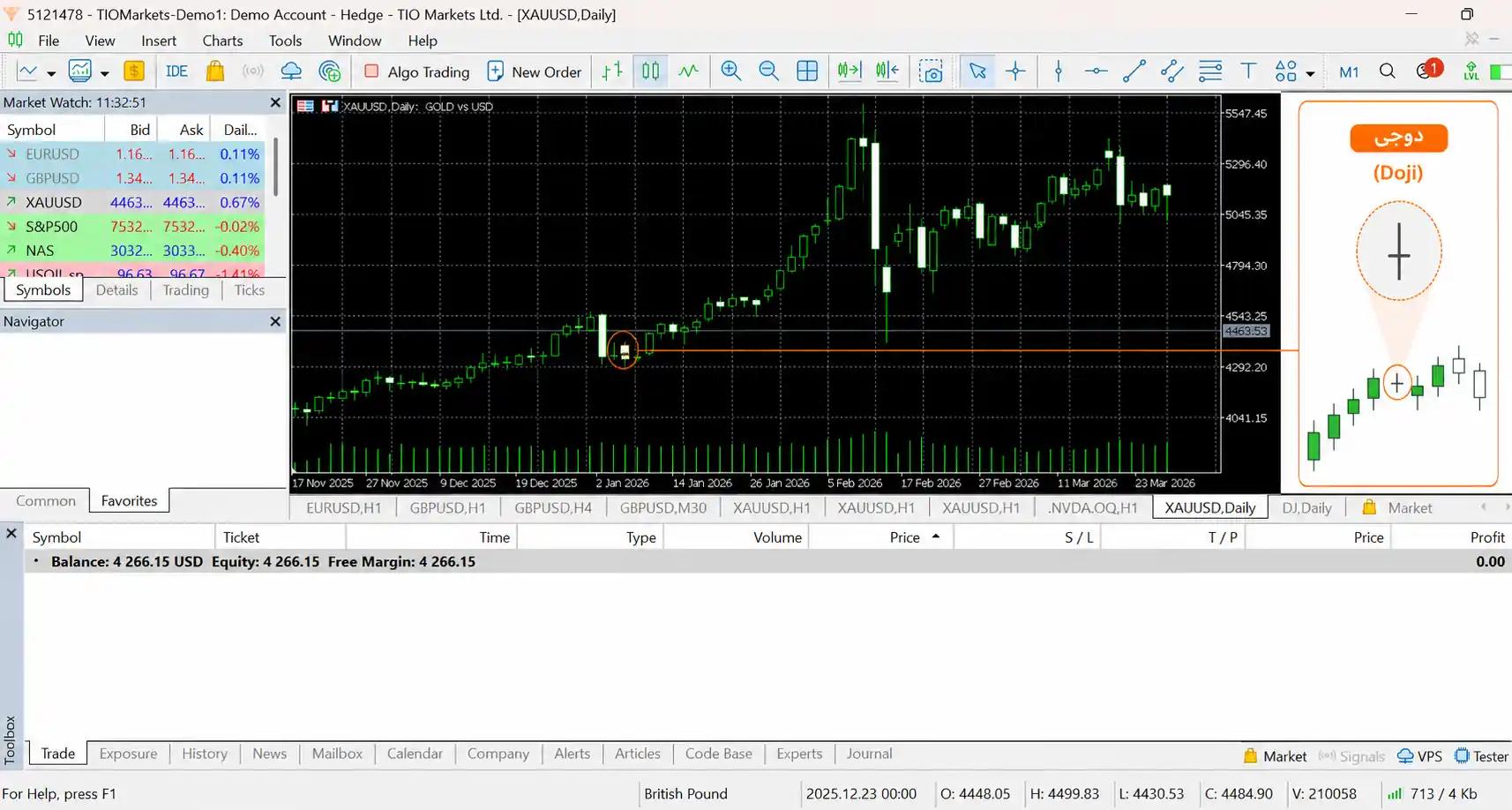Screen dimensions: 1512x810
Task: Open the copy trading radar icon
Action: [x=330, y=71]
